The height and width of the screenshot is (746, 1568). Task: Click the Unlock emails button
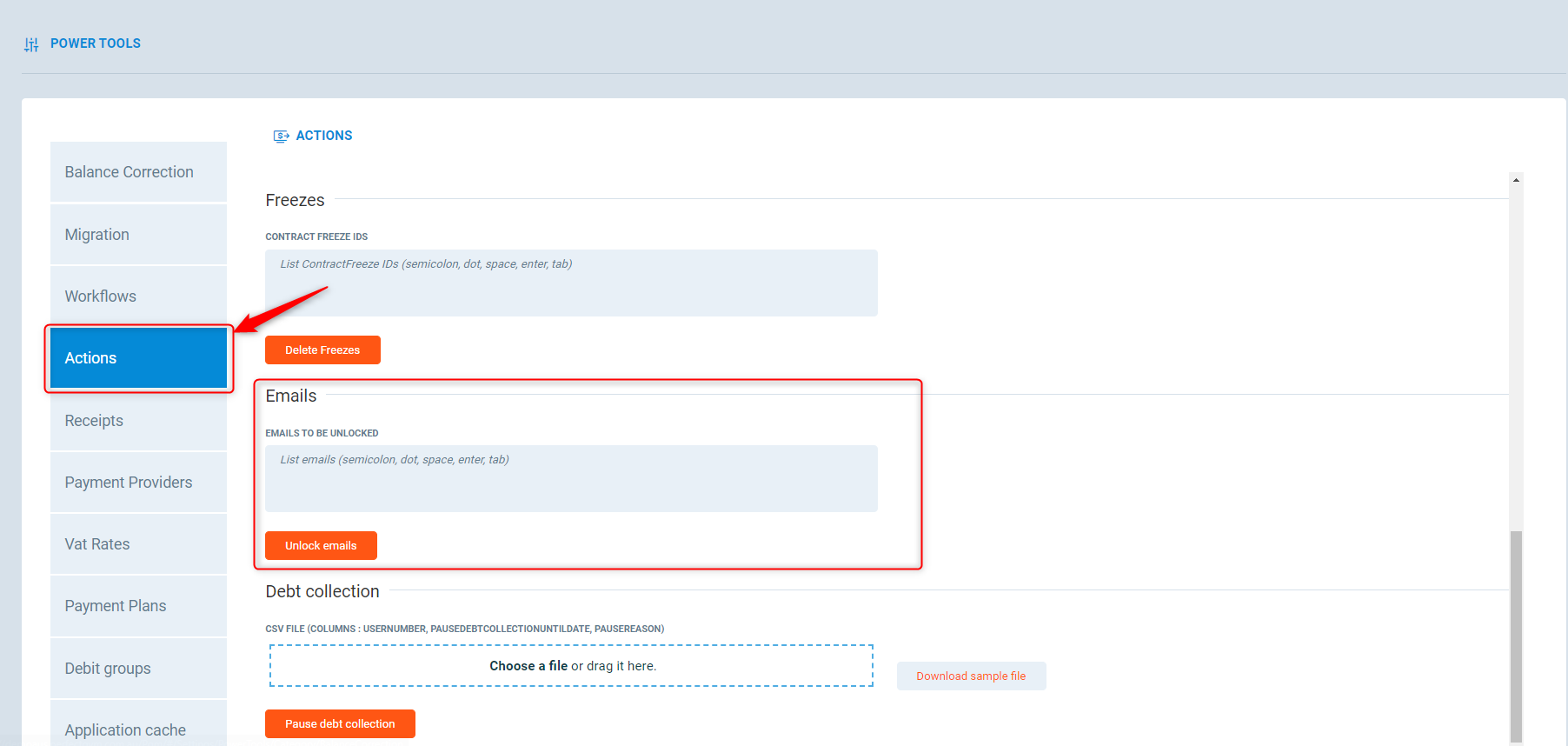[321, 546]
